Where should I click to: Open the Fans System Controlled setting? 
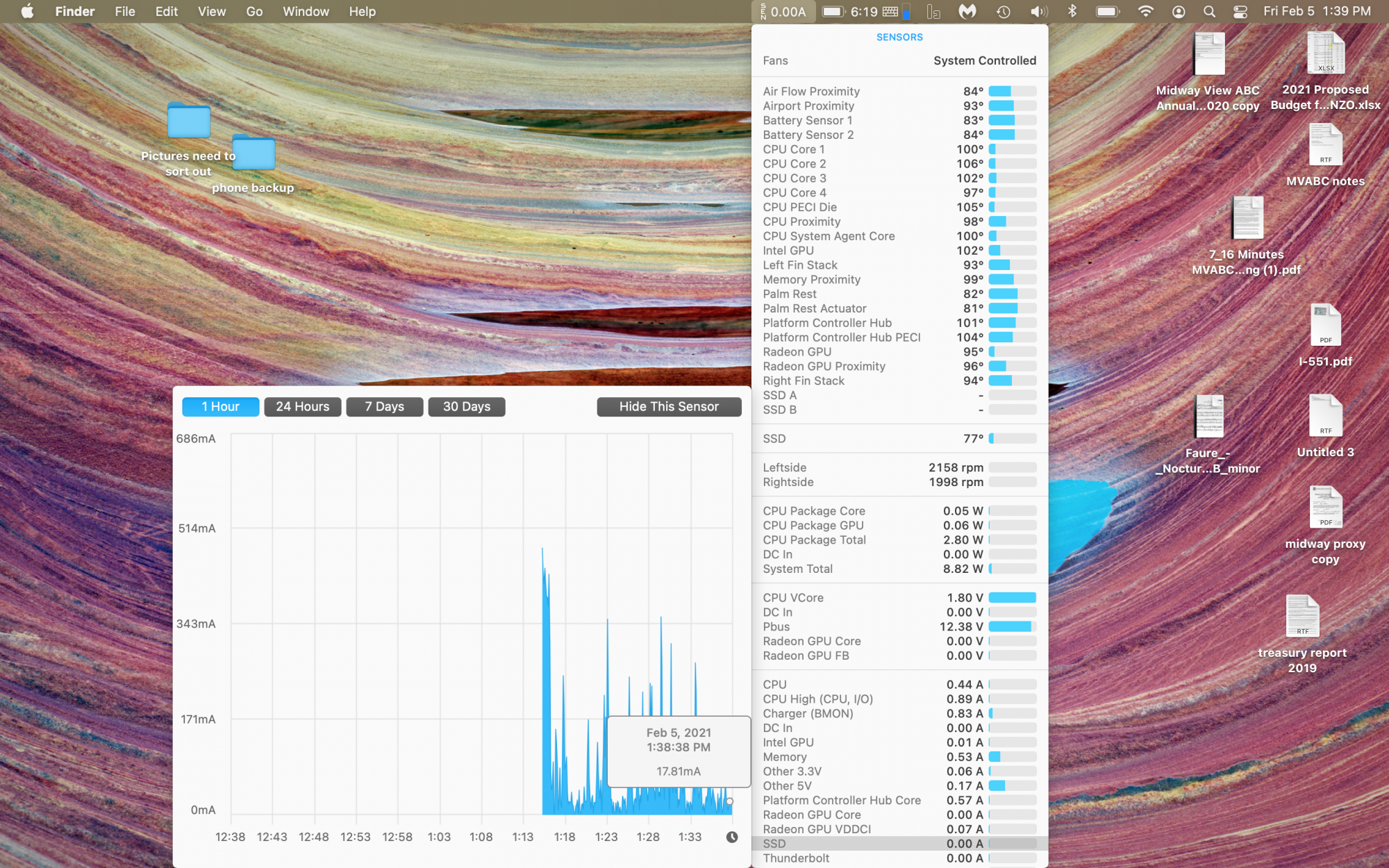click(x=984, y=60)
